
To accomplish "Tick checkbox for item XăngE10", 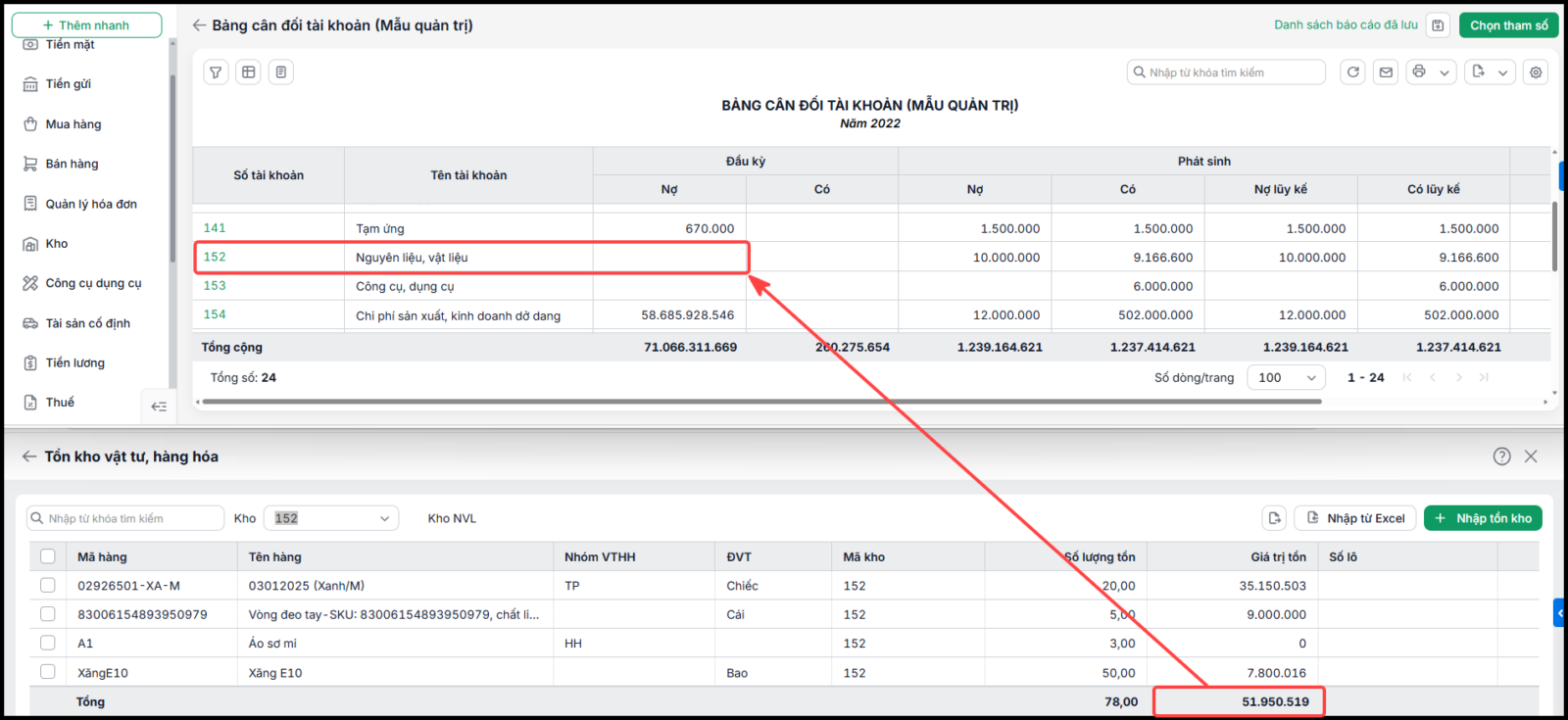I will [47, 672].
